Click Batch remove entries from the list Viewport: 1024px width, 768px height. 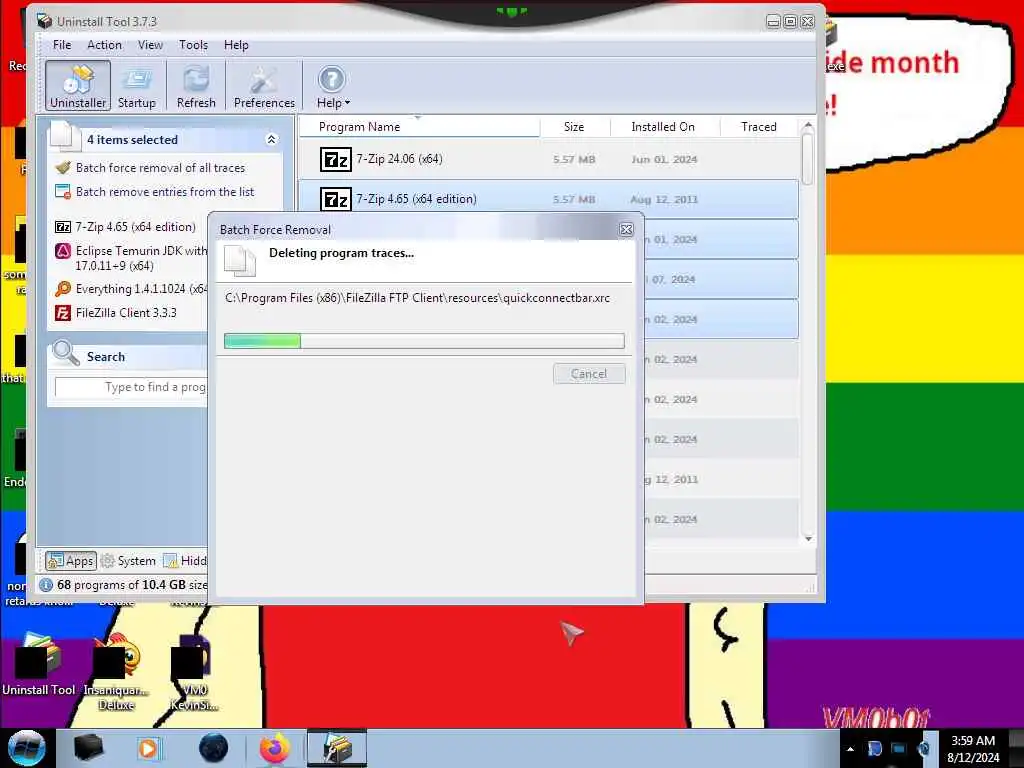click(x=165, y=192)
